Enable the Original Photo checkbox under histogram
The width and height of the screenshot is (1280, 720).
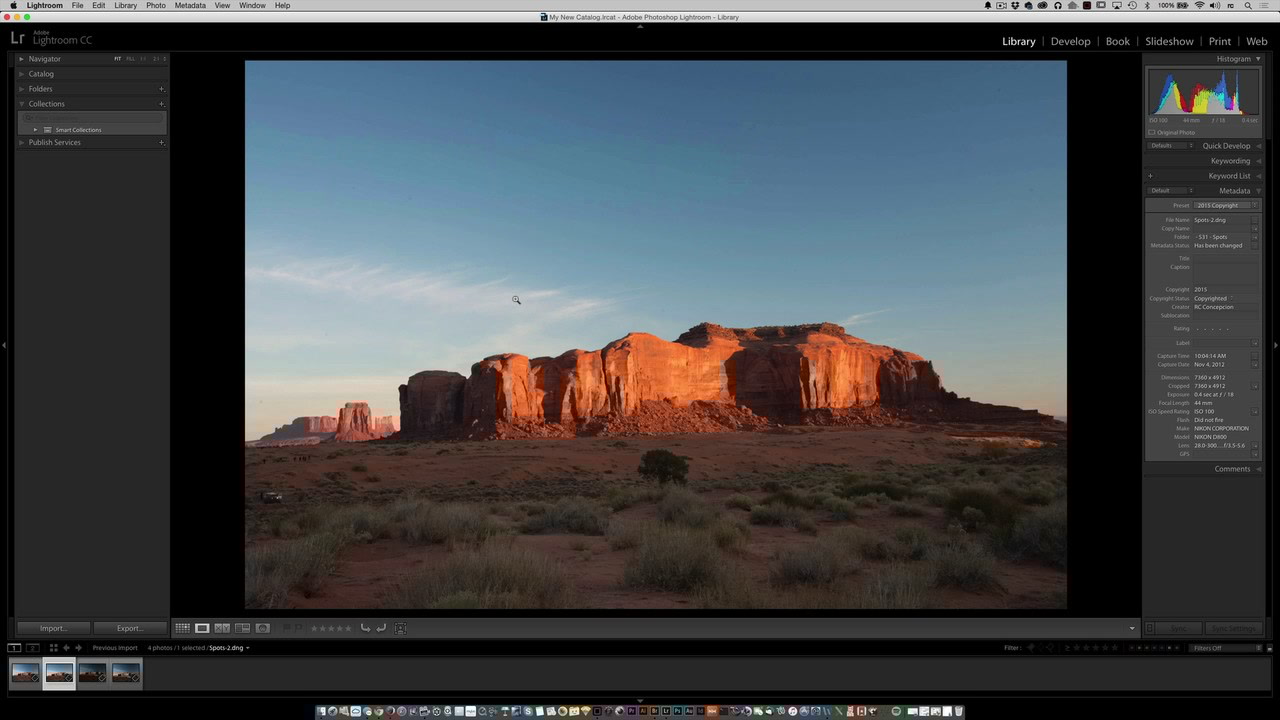(x=1152, y=132)
